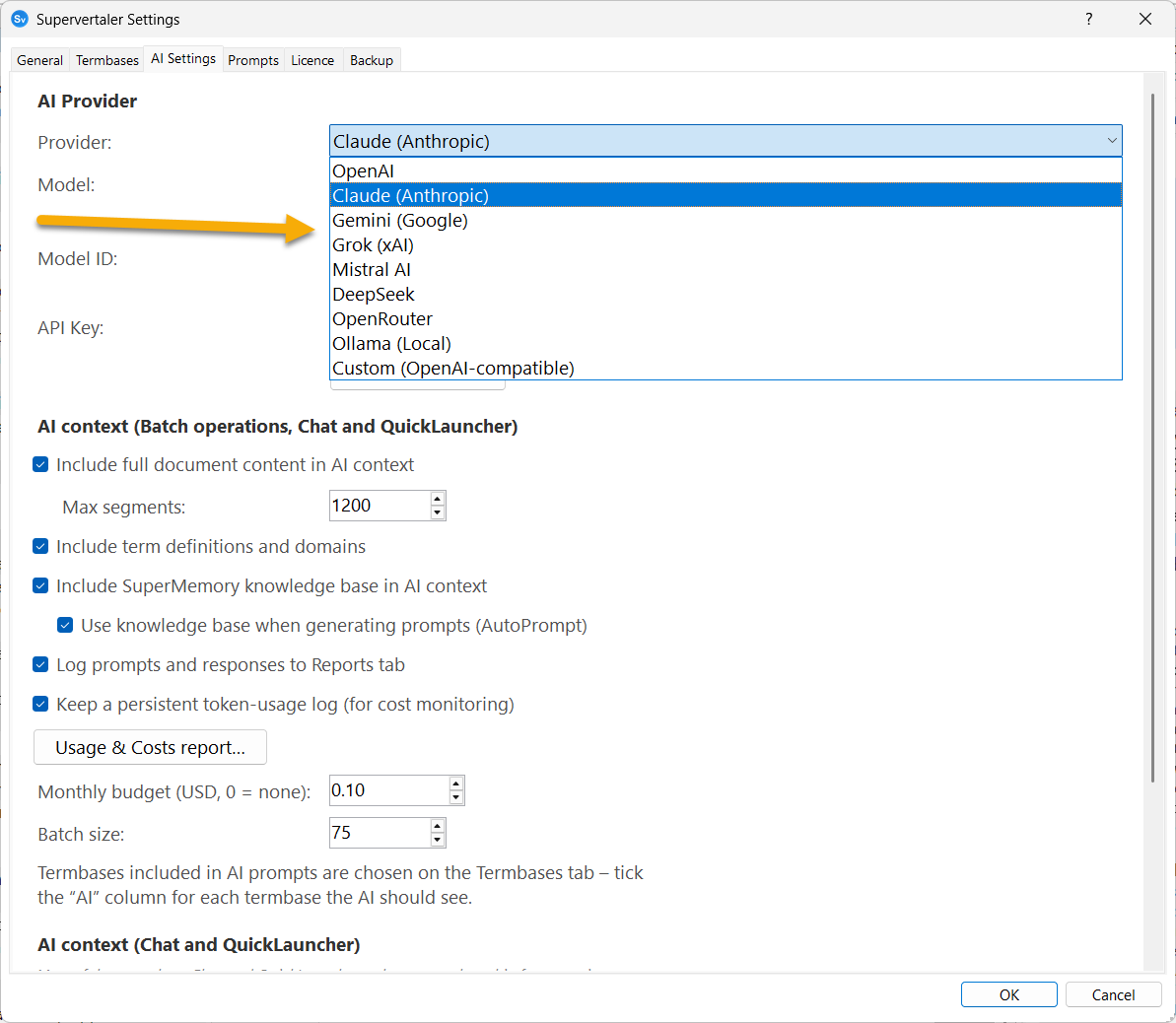The height and width of the screenshot is (1023, 1176).
Task: Close the Supervertaler Settings window
Action: [x=1144, y=19]
